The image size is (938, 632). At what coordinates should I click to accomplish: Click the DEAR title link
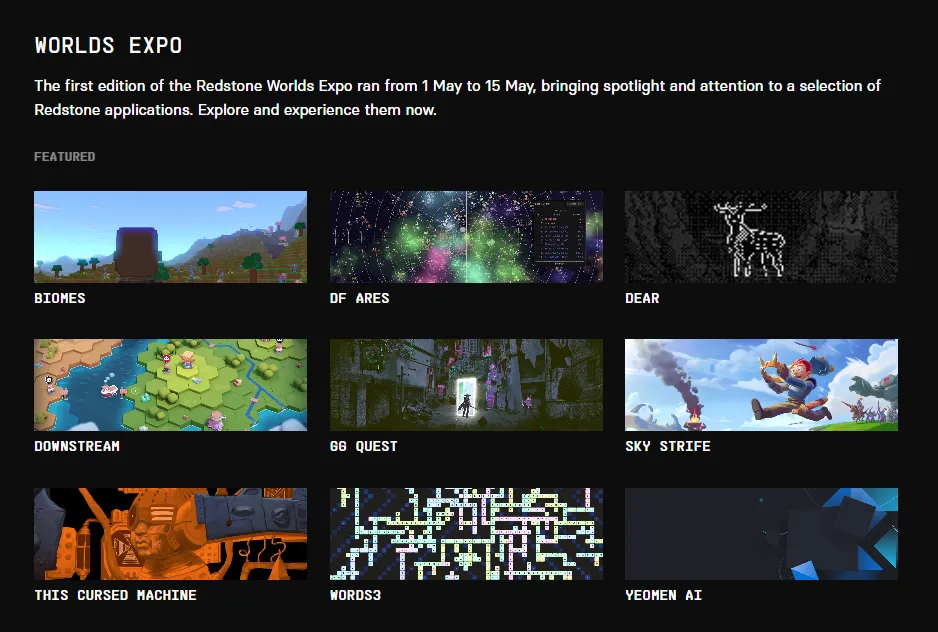point(642,298)
